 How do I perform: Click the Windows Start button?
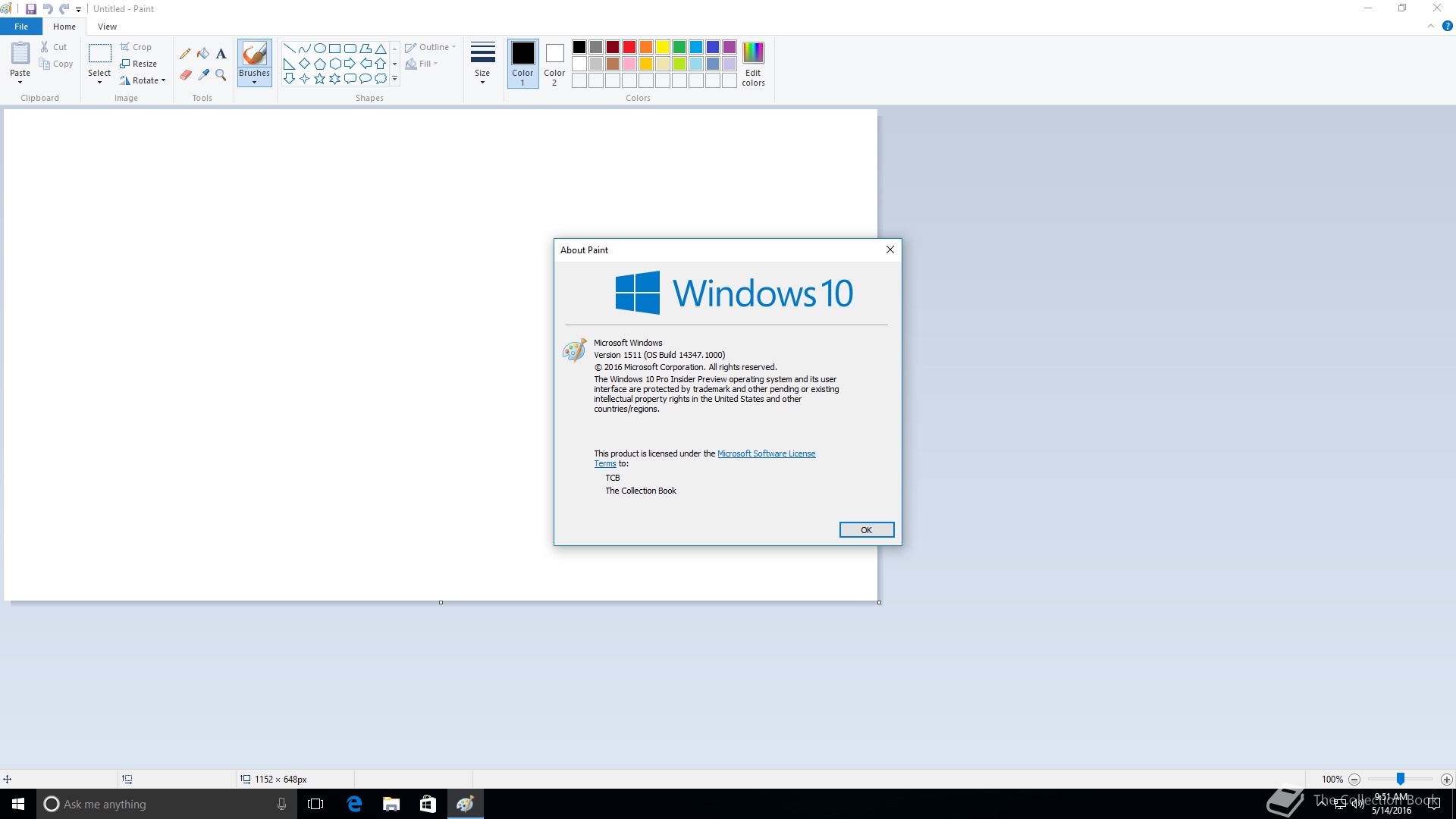pyautogui.click(x=18, y=804)
